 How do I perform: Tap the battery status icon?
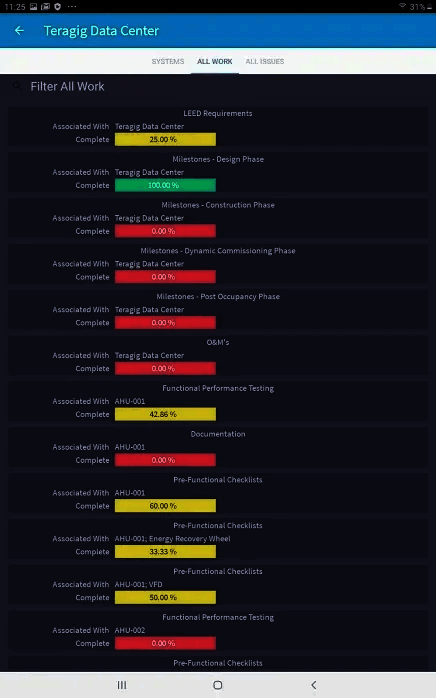pos(429,7)
